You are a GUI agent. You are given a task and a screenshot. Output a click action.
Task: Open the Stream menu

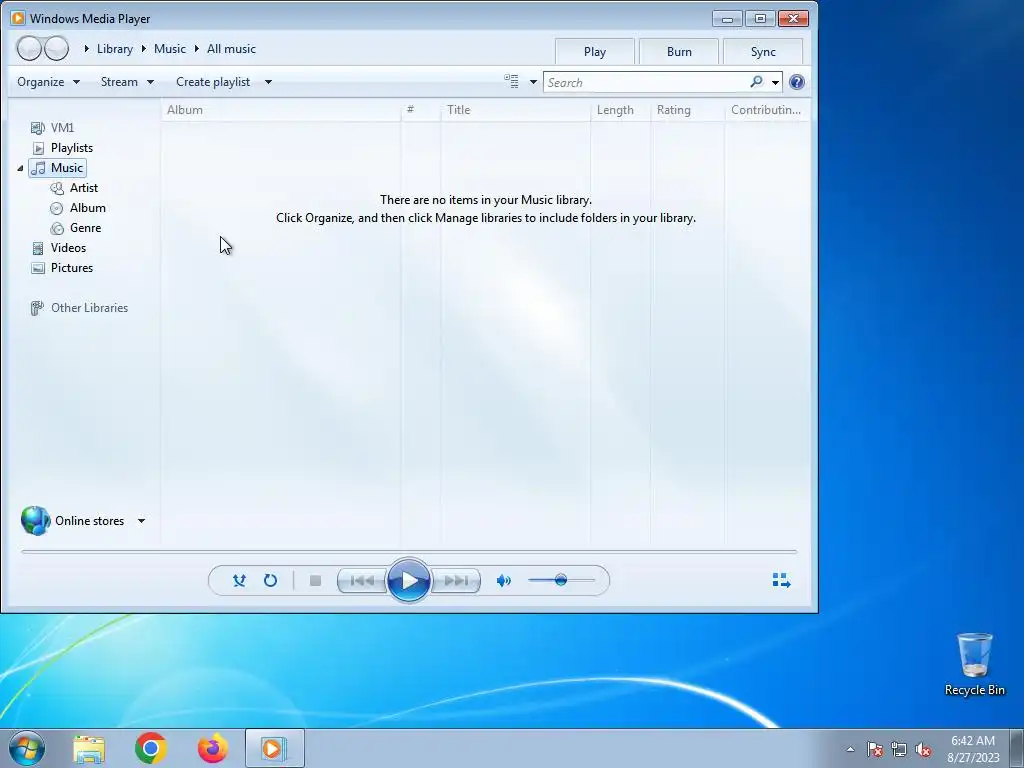pyautogui.click(x=127, y=82)
